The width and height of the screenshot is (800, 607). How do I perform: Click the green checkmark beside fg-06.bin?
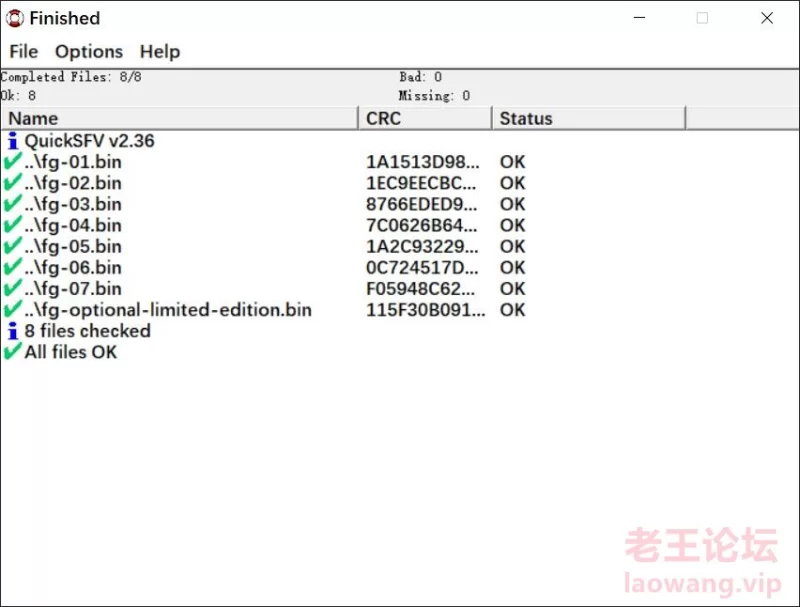coord(12,267)
